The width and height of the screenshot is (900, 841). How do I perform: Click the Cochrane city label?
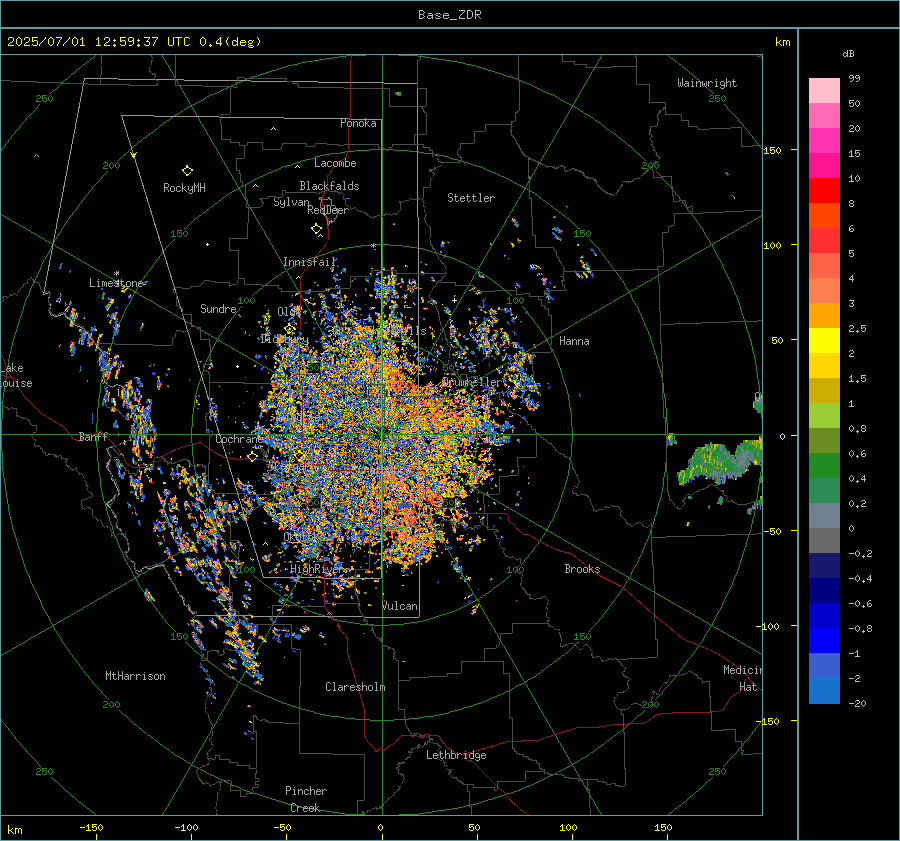[239, 439]
